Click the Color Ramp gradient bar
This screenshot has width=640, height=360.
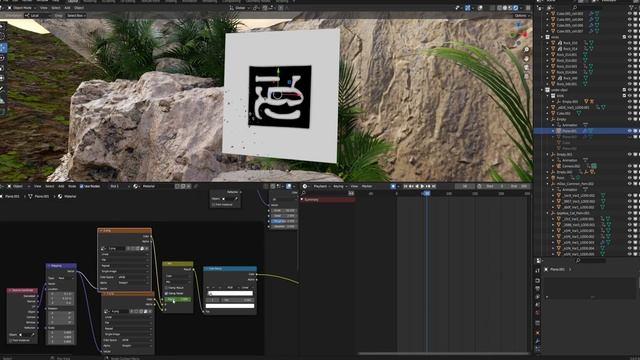point(230,293)
